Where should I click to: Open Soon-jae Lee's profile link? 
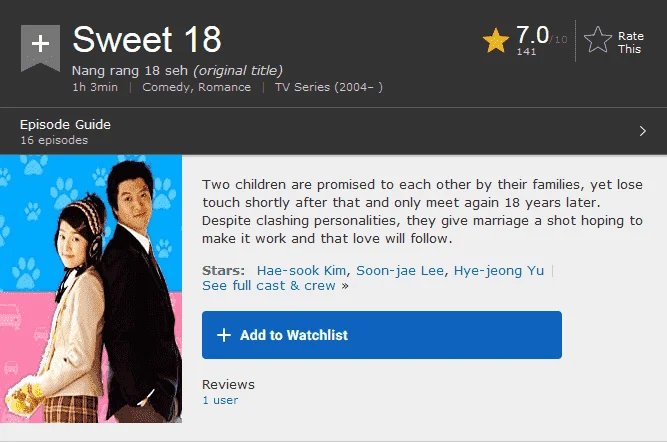click(400, 271)
